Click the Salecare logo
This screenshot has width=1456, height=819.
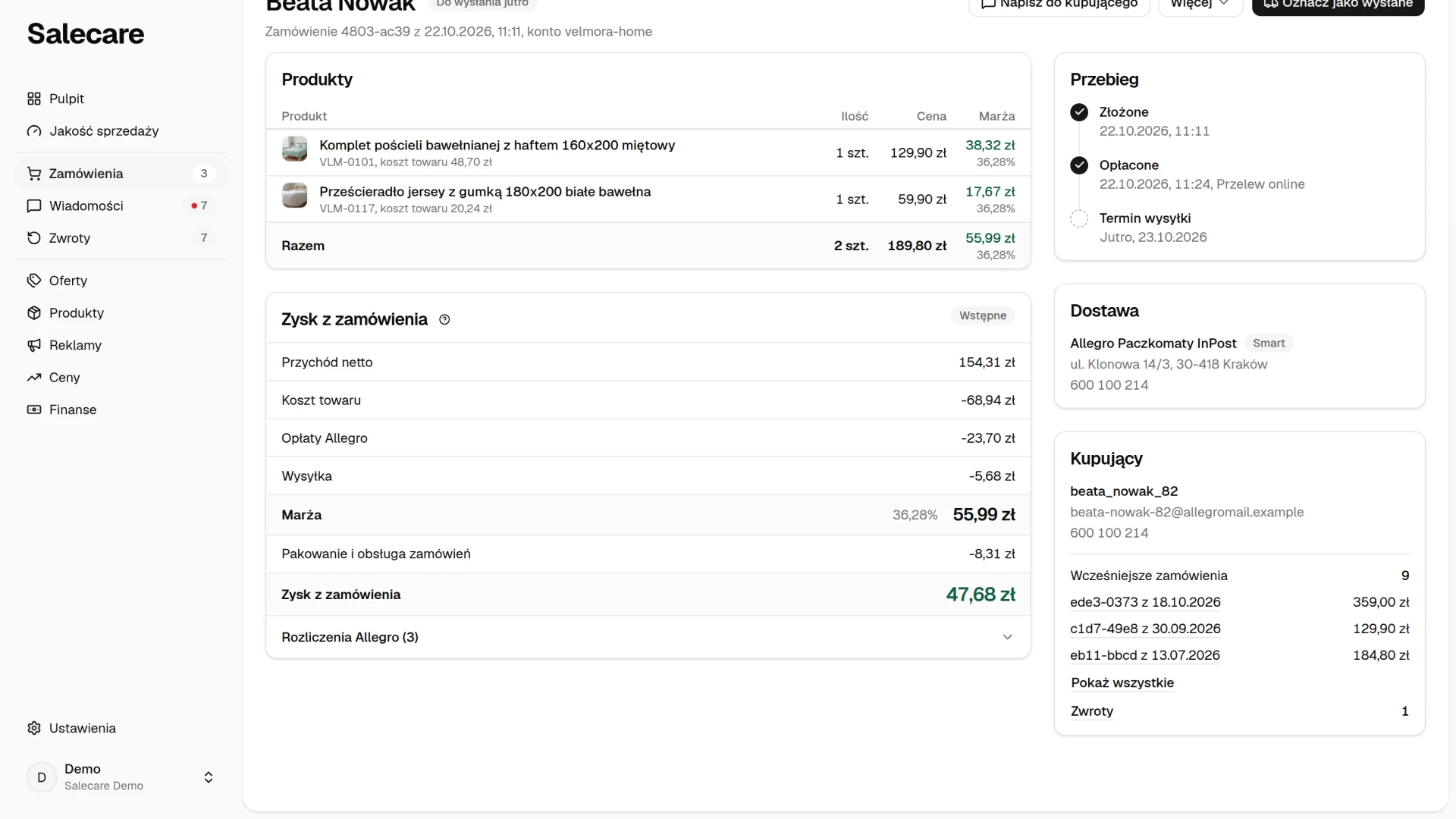pyautogui.click(x=86, y=33)
